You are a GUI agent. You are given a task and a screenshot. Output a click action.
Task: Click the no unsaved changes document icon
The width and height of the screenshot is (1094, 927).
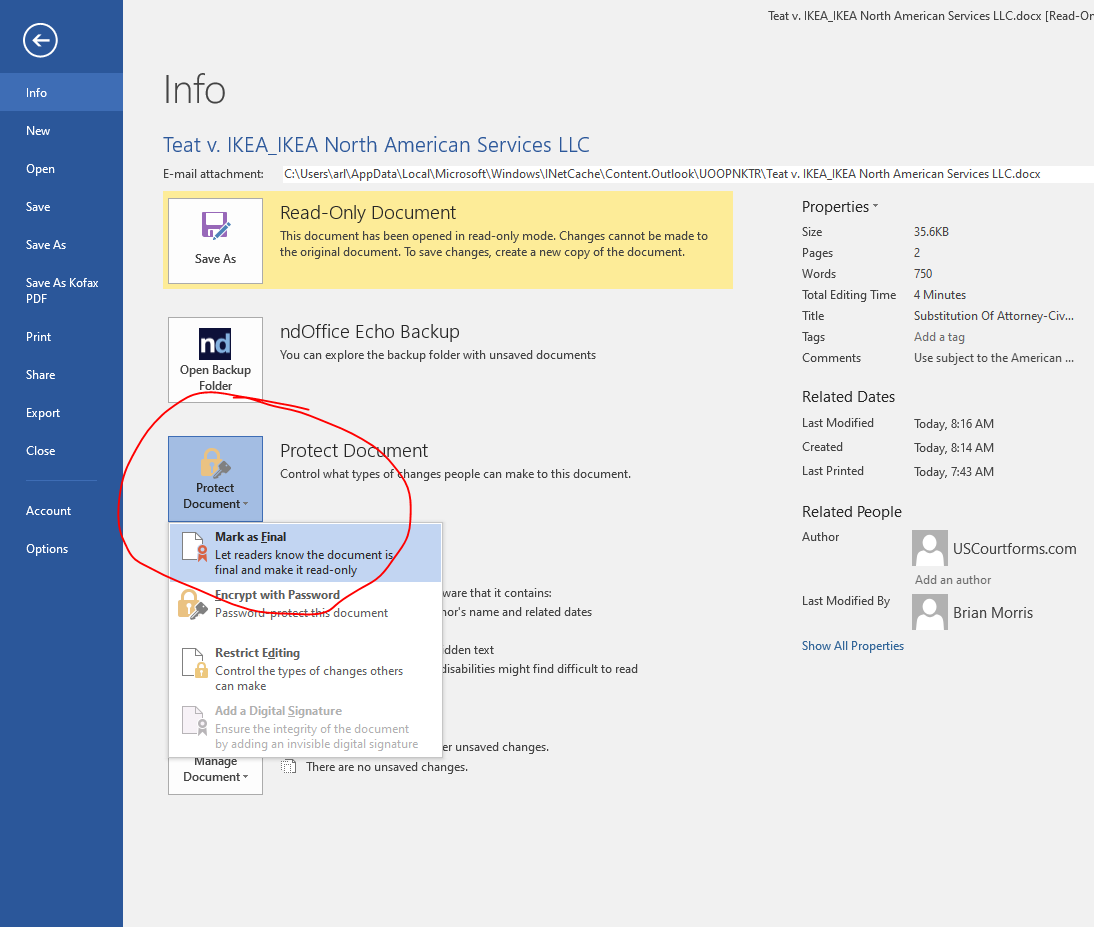coord(288,767)
